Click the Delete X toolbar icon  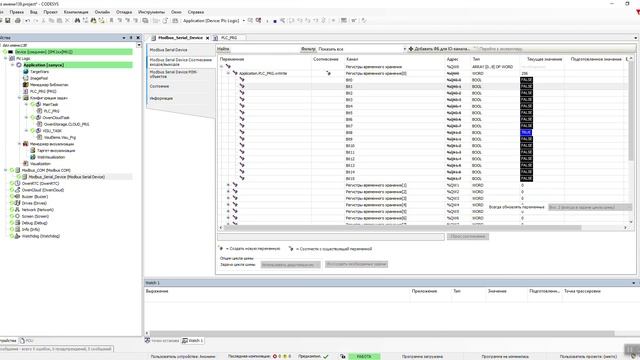coord(67,20)
